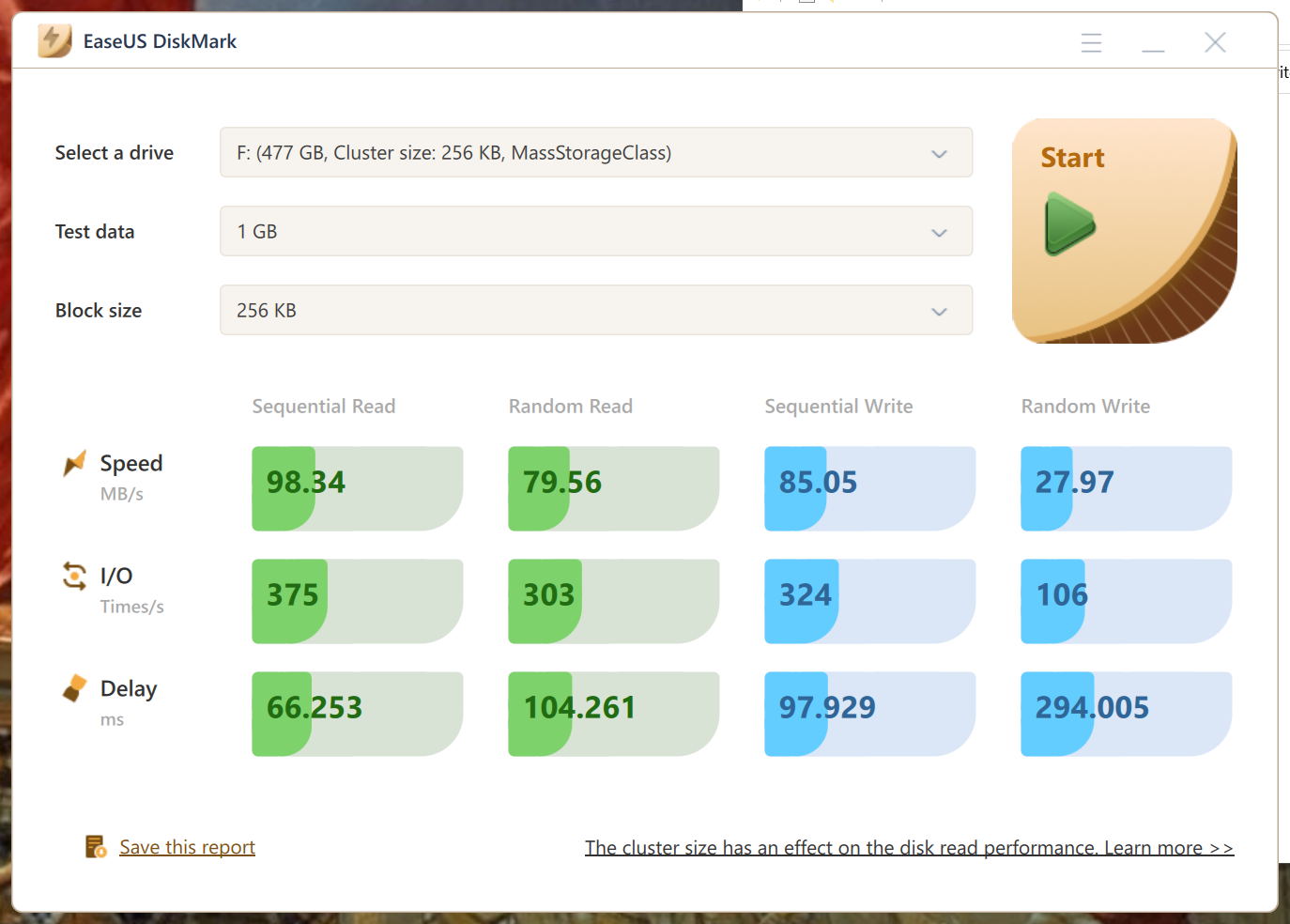Screen dimensions: 1290x924
Task: Click the EaseUS DiskMark lightning logo icon
Action: pos(54,41)
